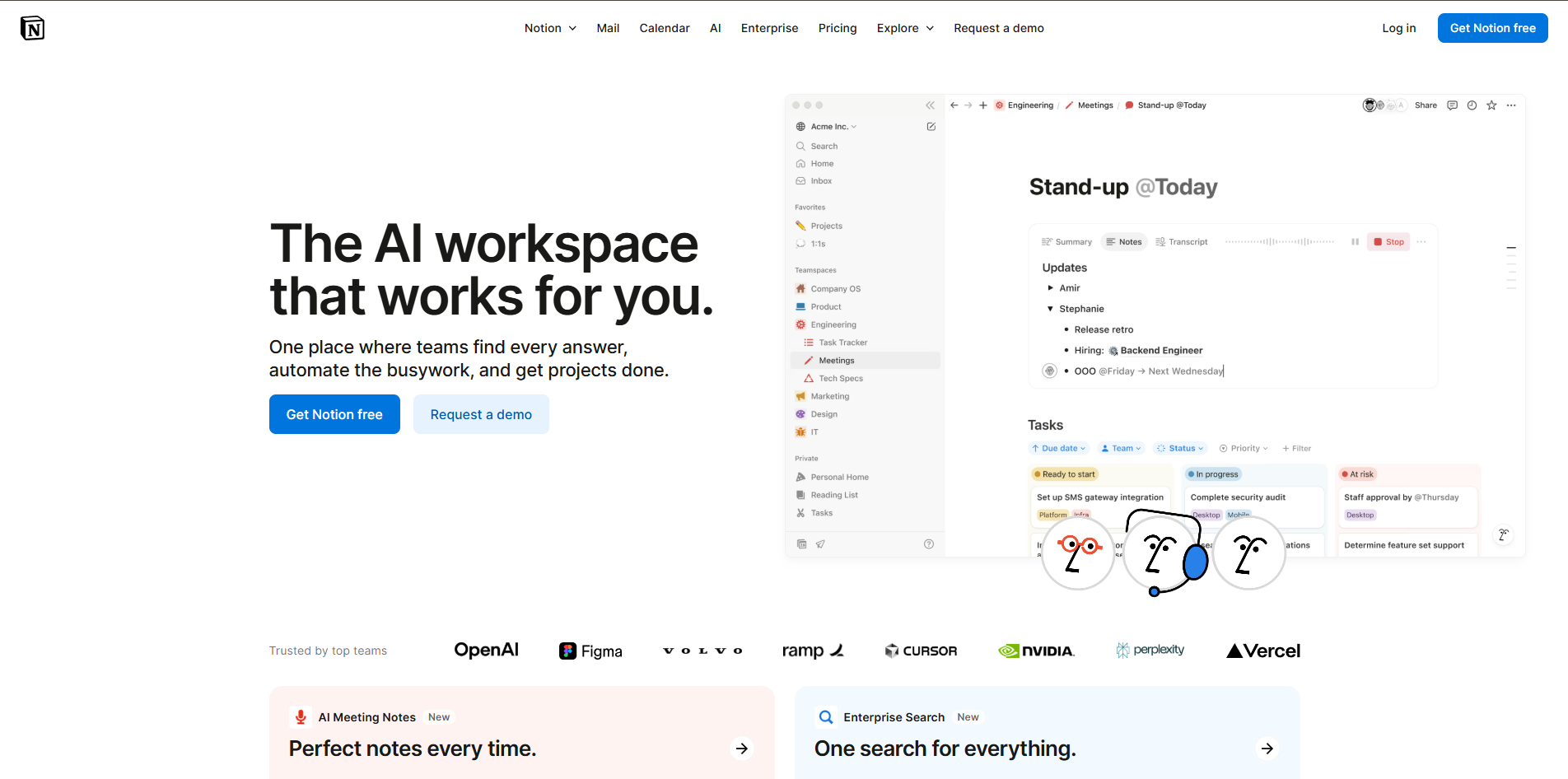Click the comments icon beside Share

pos(1452,105)
